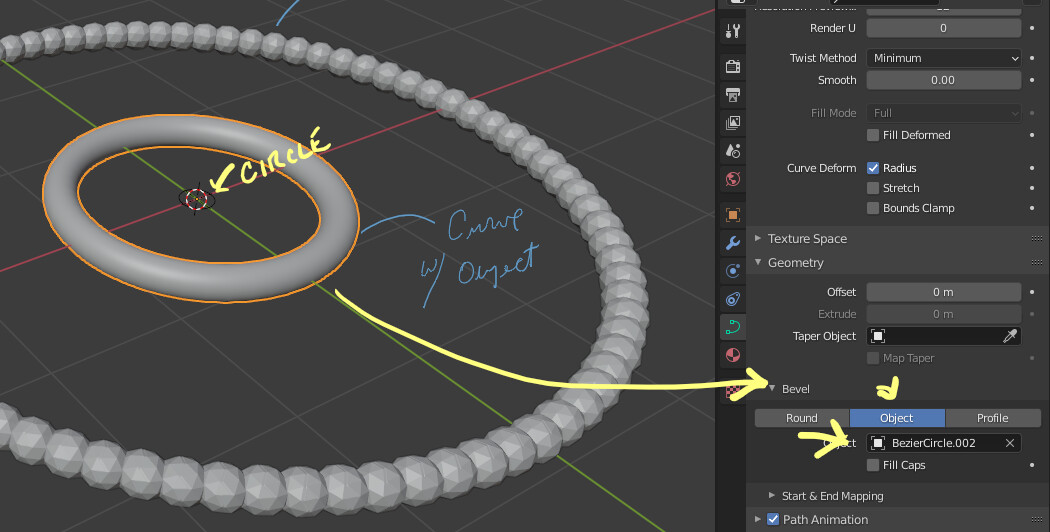Viewport: 1050px width, 532px height.
Task: Open the Object Data curve tab
Action: 733,327
